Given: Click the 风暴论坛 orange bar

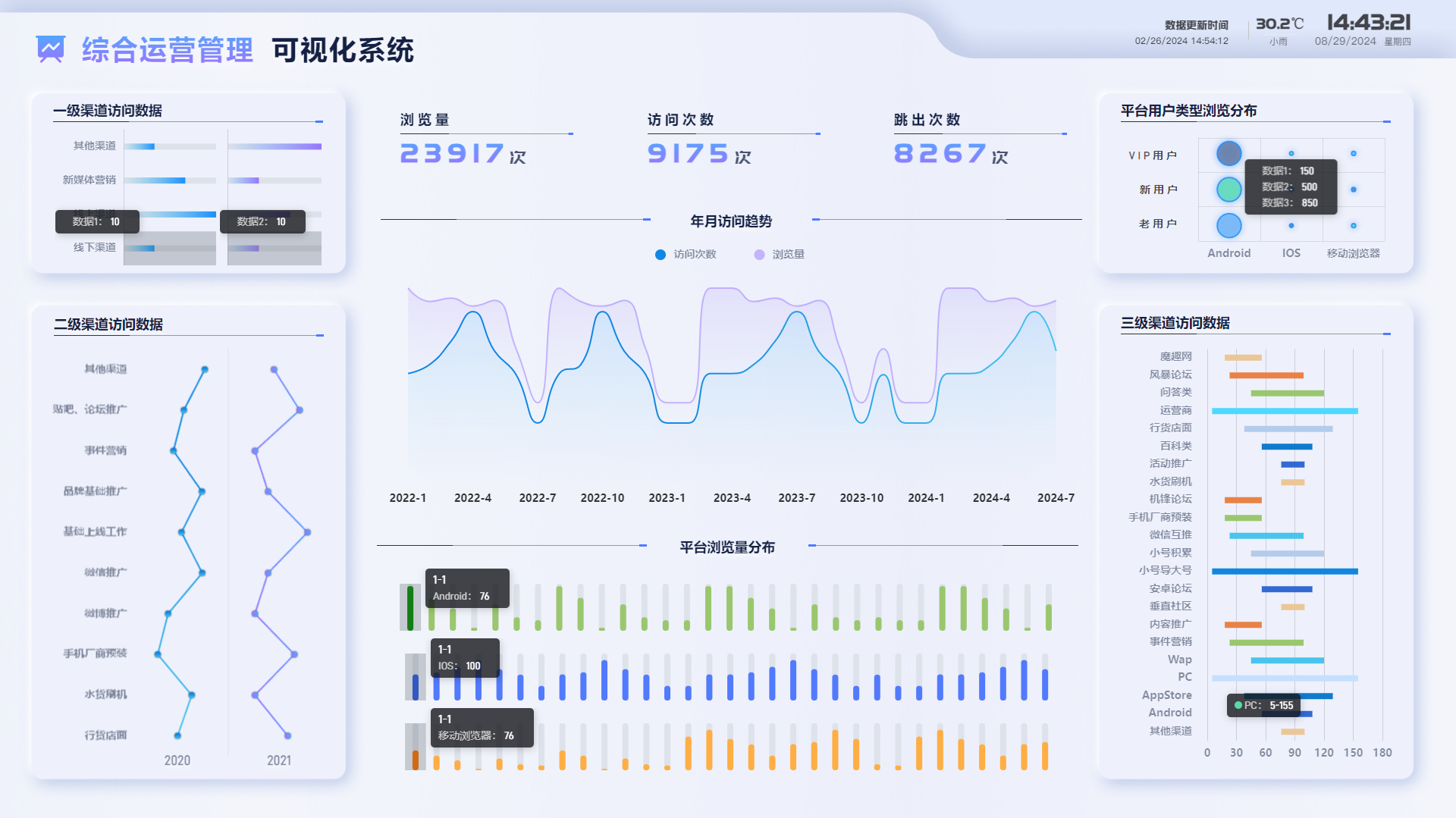Looking at the screenshot, I should tap(1266, 375).
